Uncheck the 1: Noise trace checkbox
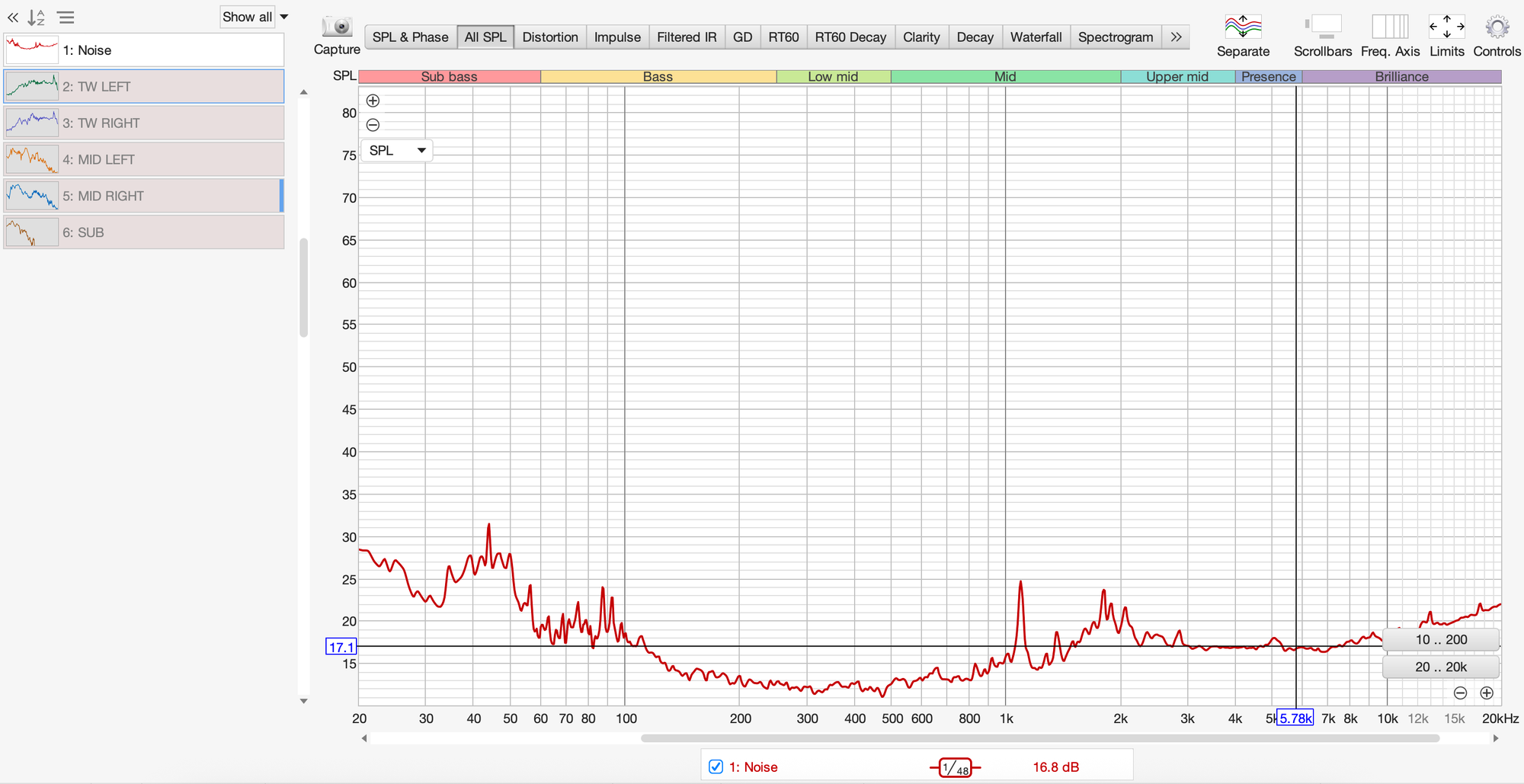Image resolution: width=1524 pixels, height=784 pixels. (716, 766)
